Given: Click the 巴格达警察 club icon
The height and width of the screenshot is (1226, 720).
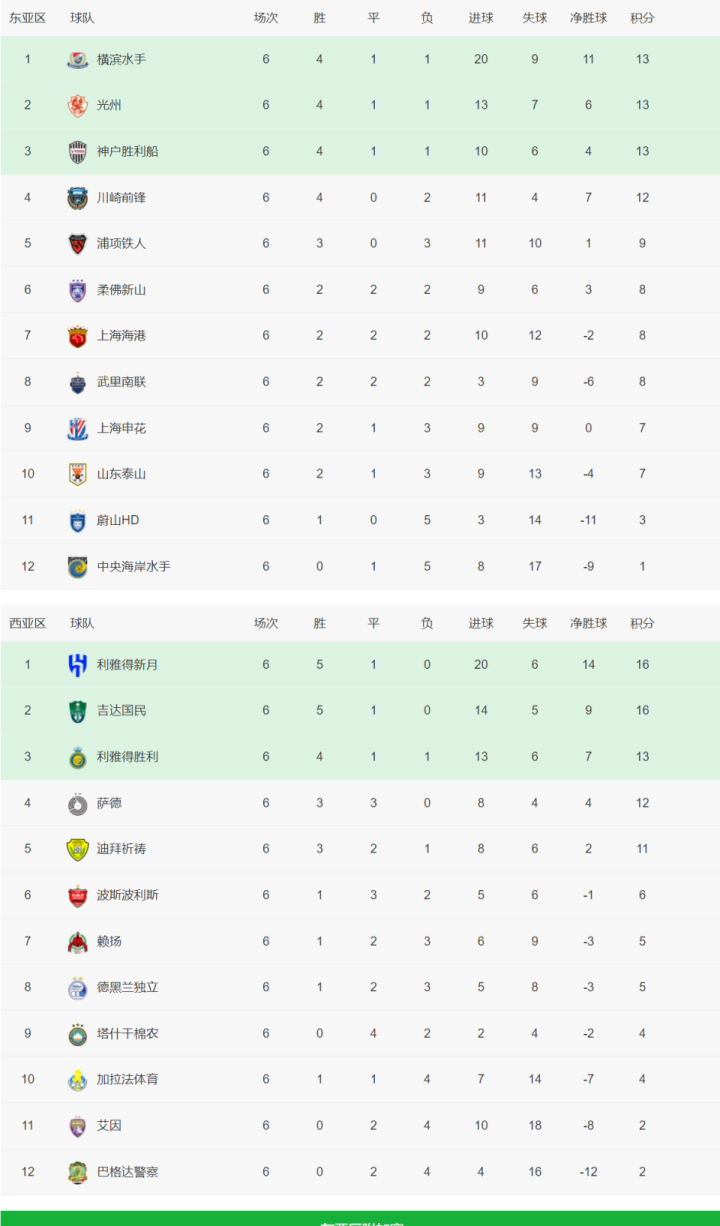Looking at the screenshot, I should click(x=78, y=1172).
